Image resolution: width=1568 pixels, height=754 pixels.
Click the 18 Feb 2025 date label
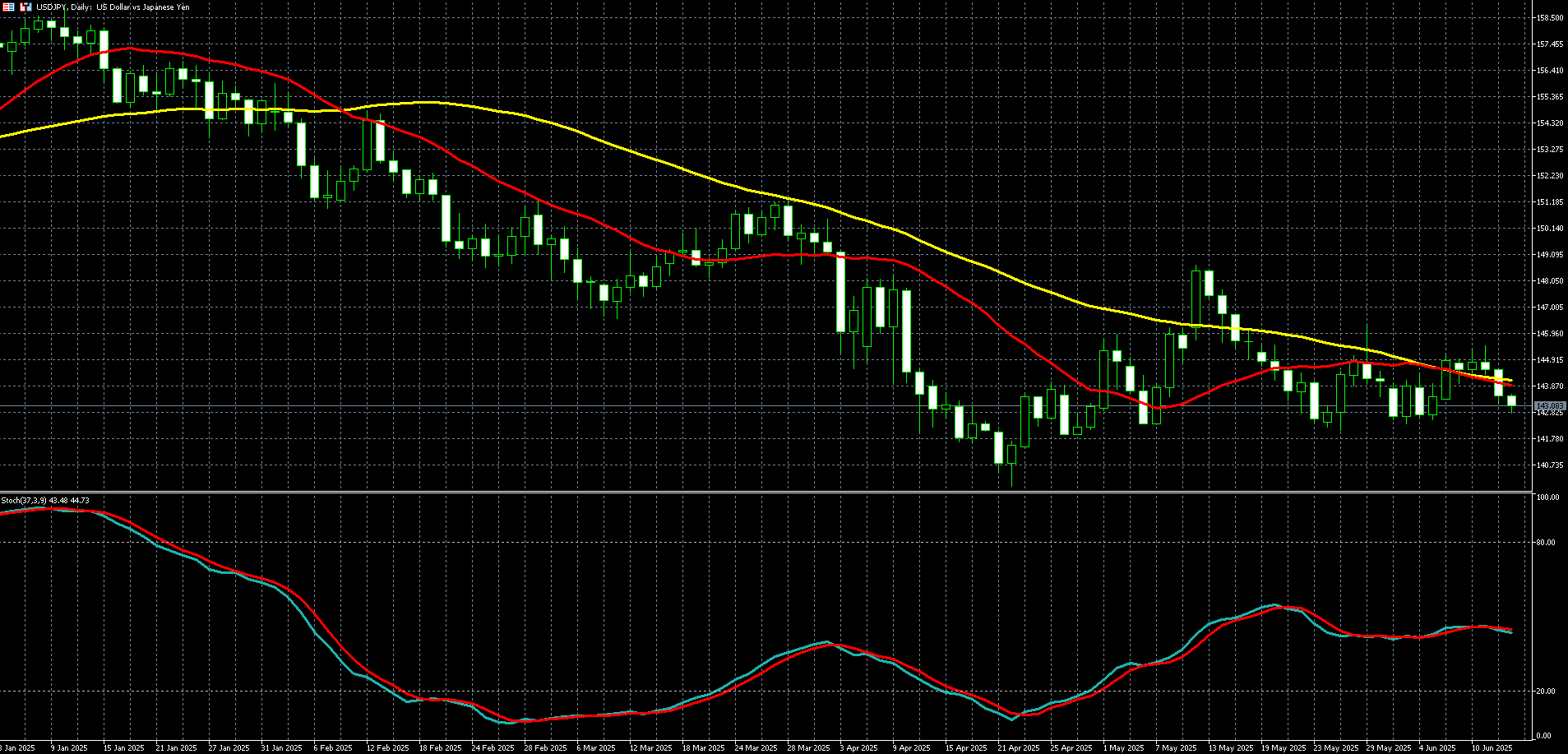(x=440, y=748)
